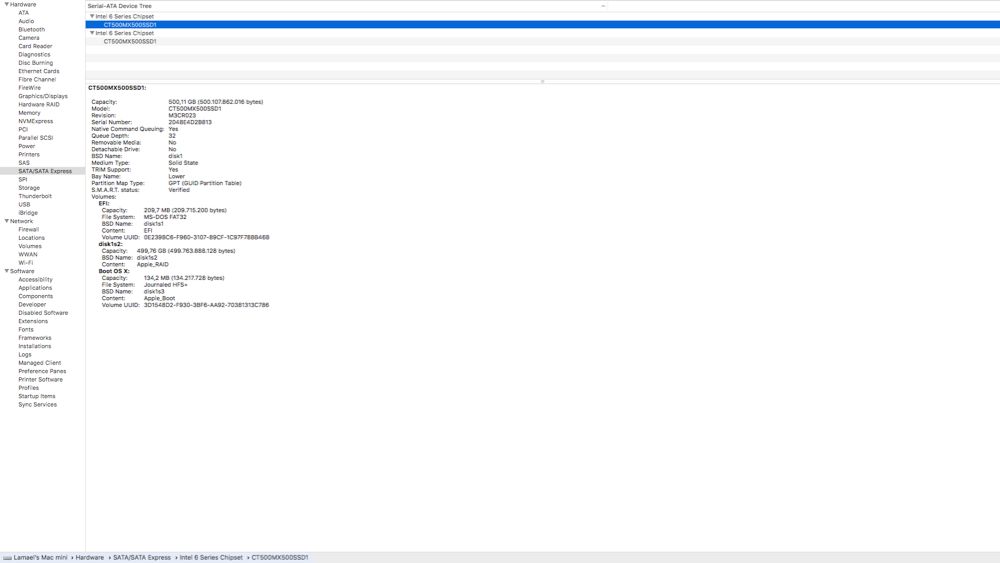Show Fonts under Software
This screenshot has height=563, width=1000.
(x=26, y=329)
